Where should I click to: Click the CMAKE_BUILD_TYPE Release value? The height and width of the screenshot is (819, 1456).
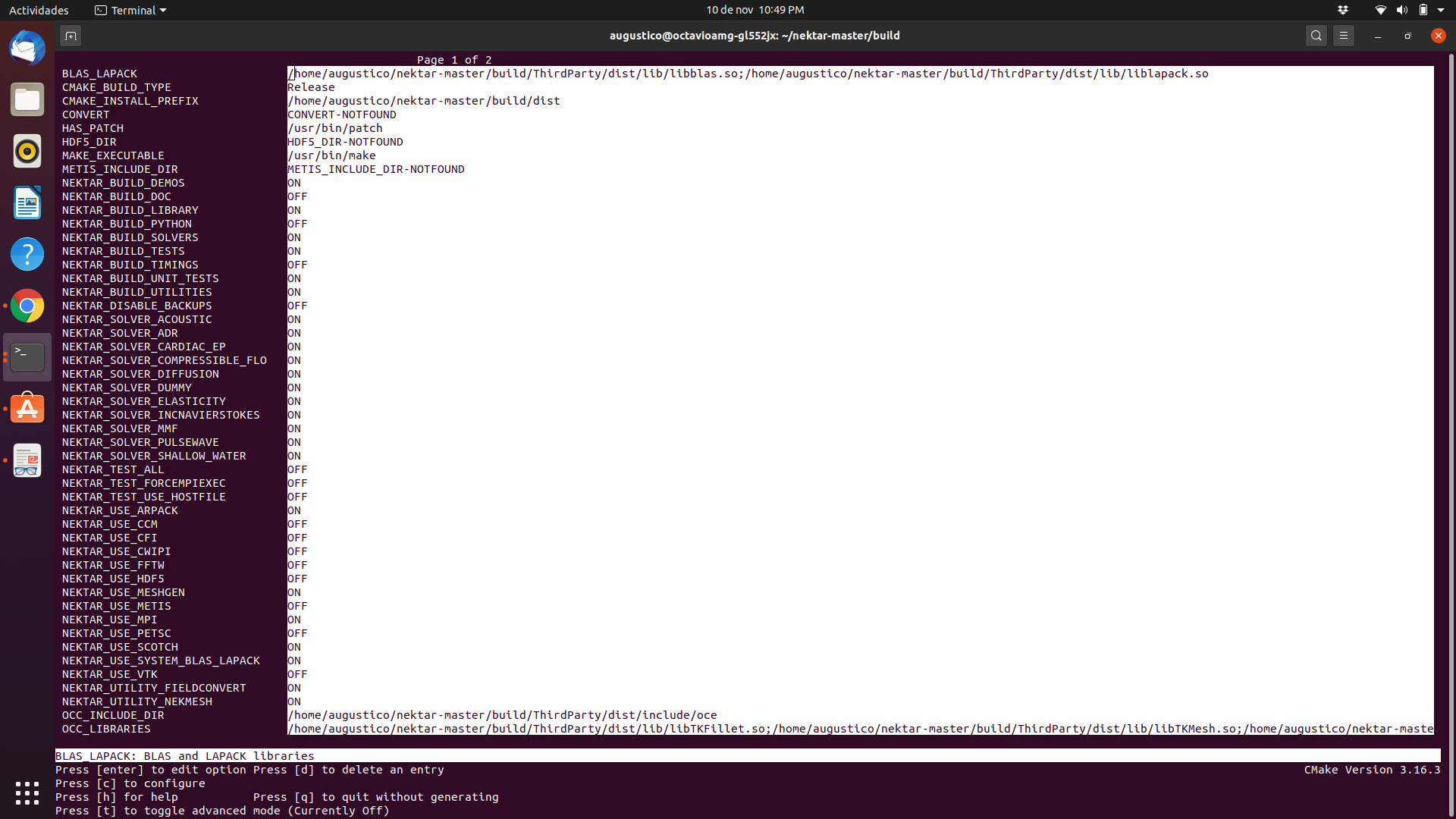(x=311, y=87)
